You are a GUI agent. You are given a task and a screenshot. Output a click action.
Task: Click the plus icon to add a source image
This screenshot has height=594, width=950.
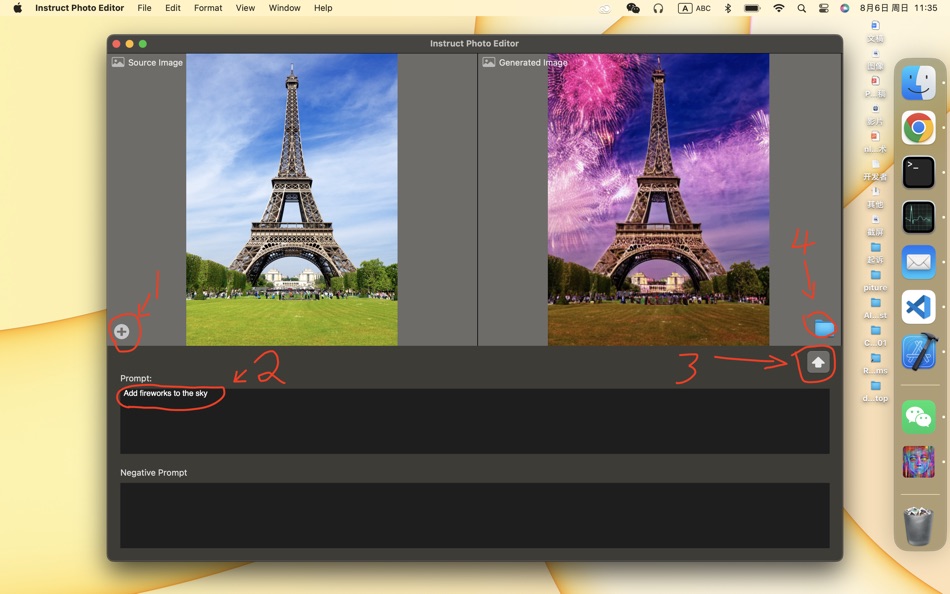[x=122, y=332]
